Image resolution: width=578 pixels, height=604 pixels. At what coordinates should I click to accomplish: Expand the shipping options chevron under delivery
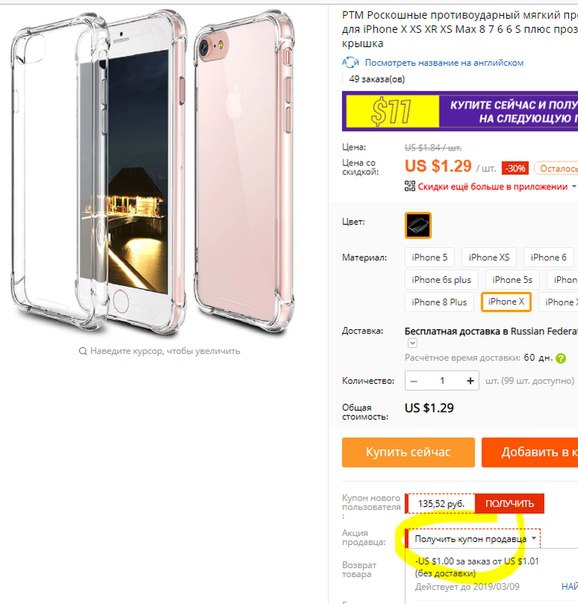point(412,343)
